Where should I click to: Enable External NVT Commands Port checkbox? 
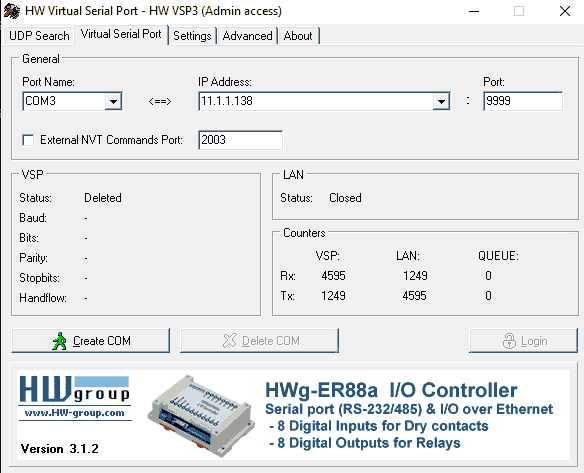tap(28, 140)
